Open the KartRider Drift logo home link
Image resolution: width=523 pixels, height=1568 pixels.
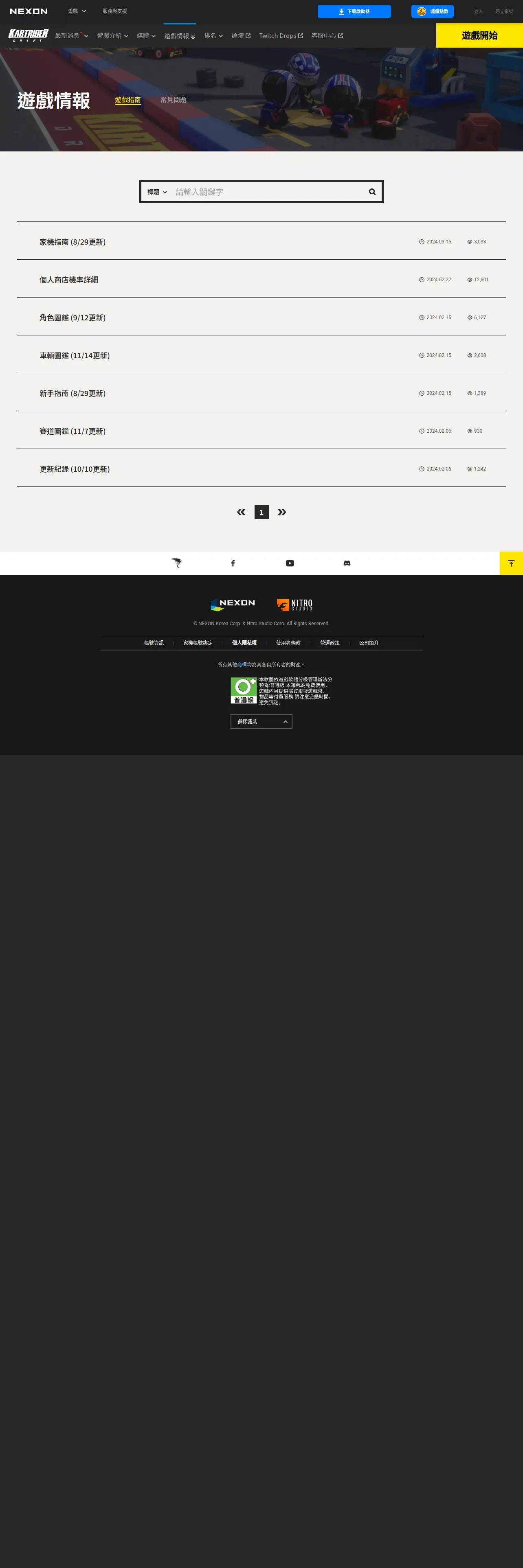(x=29, y=35)
